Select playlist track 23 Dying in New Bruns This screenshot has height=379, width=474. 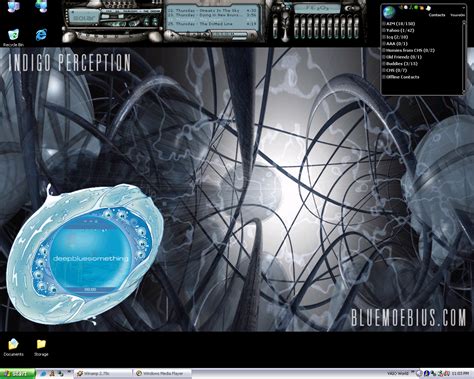point(212,15)
